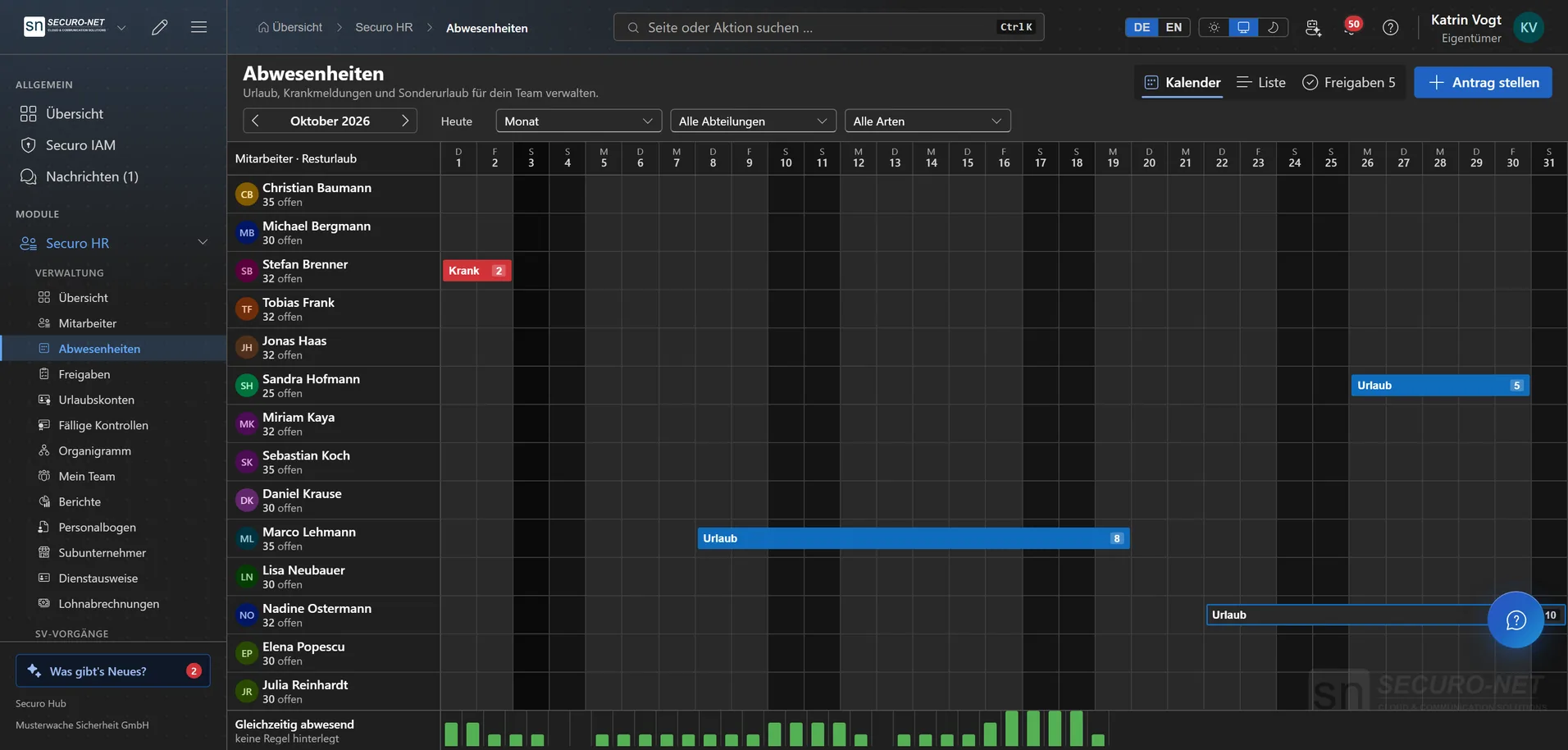
Task: Switch language to EN
Action: (x=1174, y=27)
